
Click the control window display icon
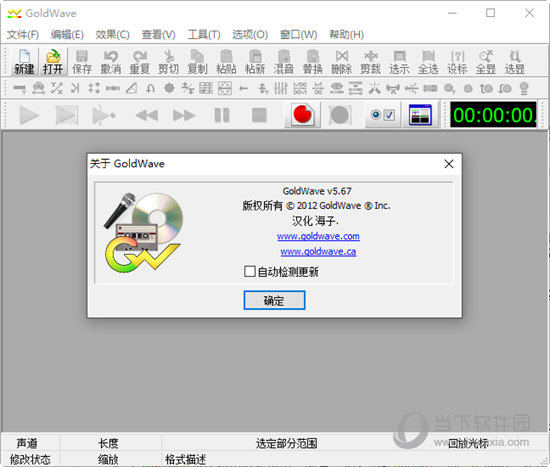coord(420,115)
